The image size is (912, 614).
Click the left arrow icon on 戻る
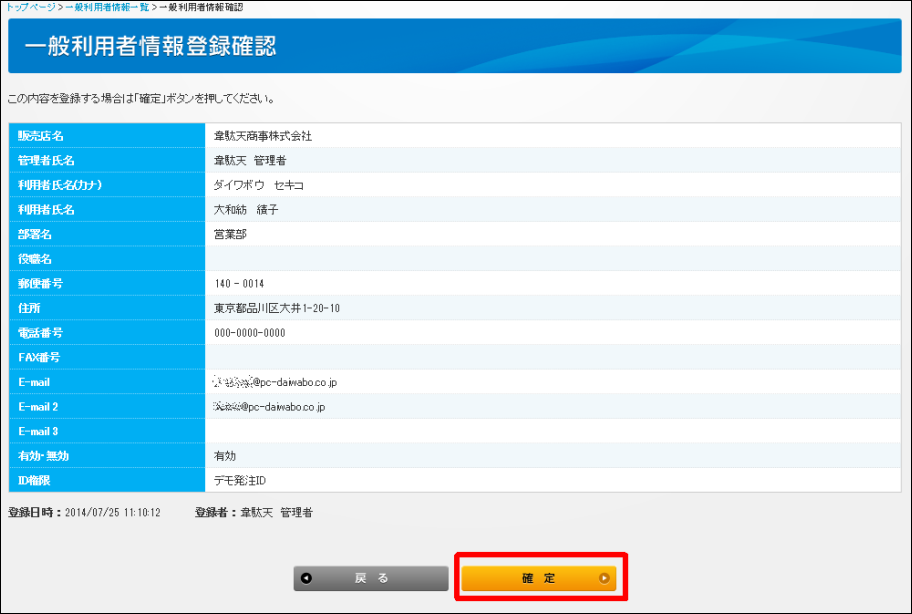tap(306, 578)
